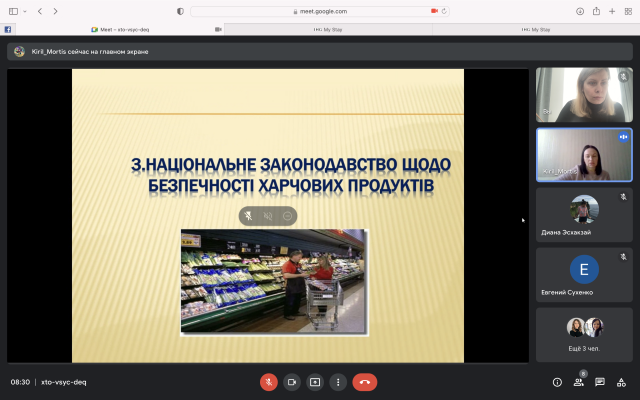Open more options three-dot menu
The image size is (640, 400).
click(338, 381)
